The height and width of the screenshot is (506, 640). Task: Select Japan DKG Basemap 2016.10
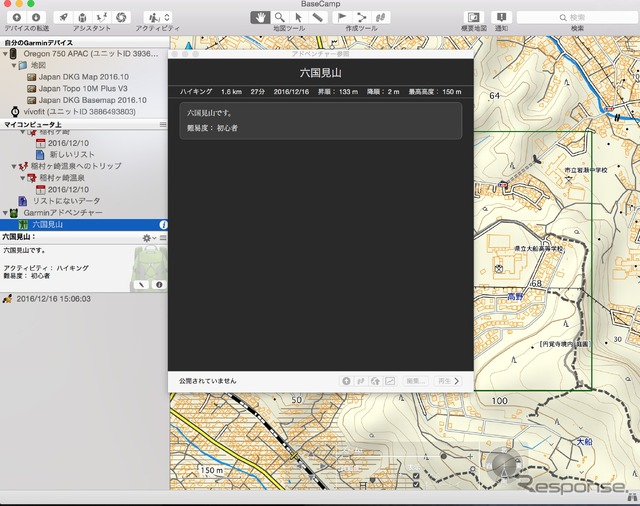click(93, 100)
